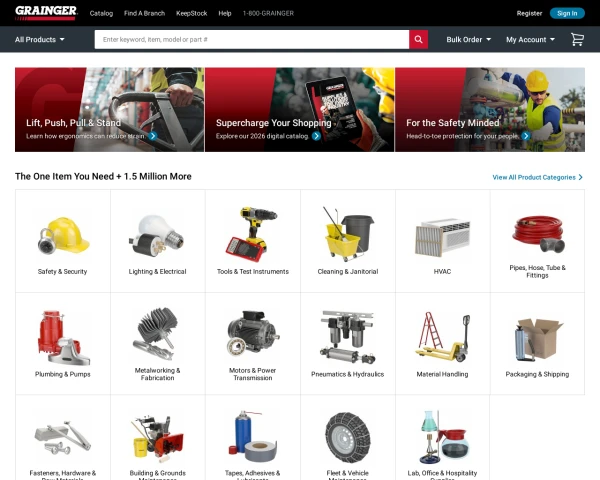The height and width of the screenshot is (480, 600).
Task: Open Metalworking & Fabrication image
Action: click(157, 333)
